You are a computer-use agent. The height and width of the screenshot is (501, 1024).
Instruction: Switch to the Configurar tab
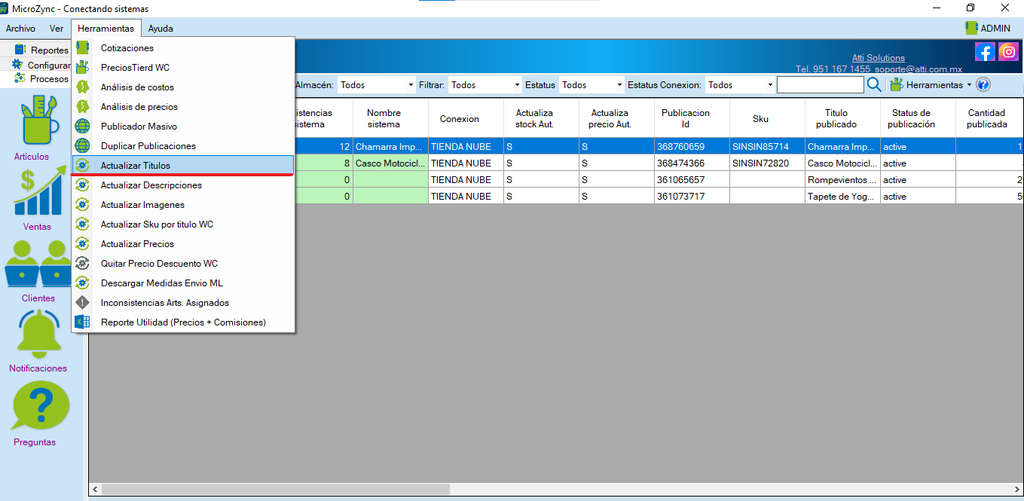click(41, 65)
